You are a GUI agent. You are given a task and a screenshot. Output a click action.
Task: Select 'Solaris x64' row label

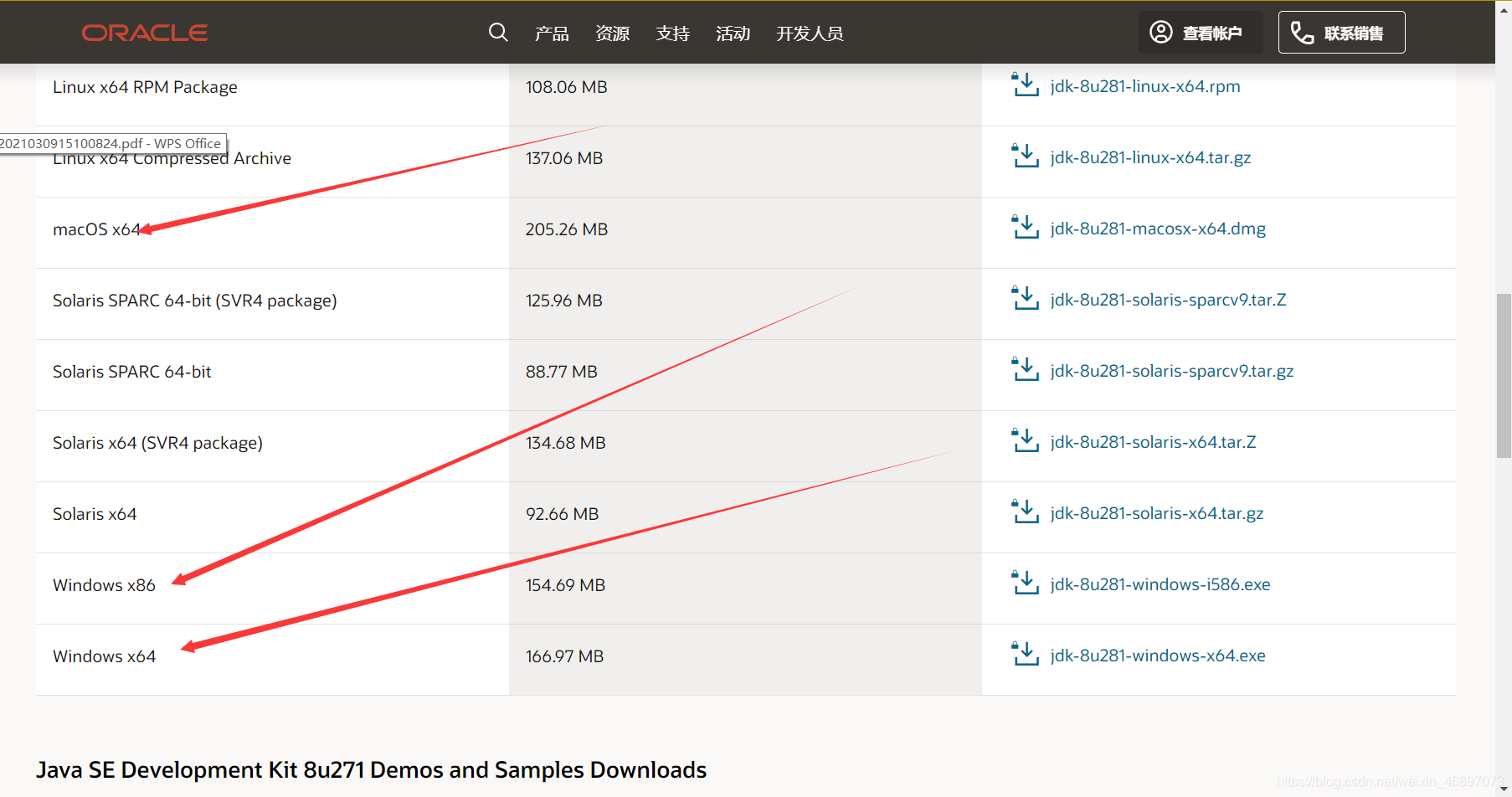(95, 514)
